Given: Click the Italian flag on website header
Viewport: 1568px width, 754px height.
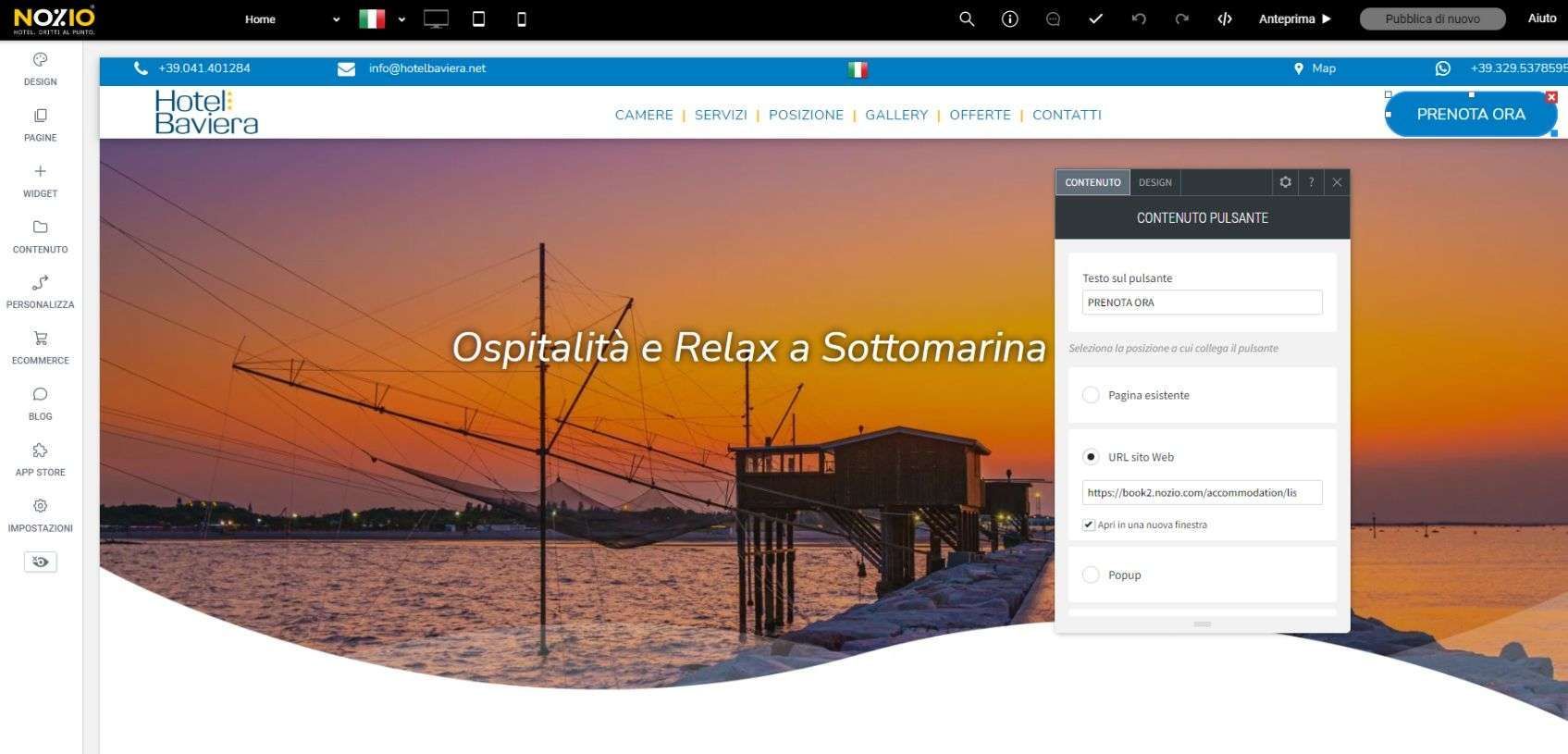Looking at the screenshot, I should 858,69.
